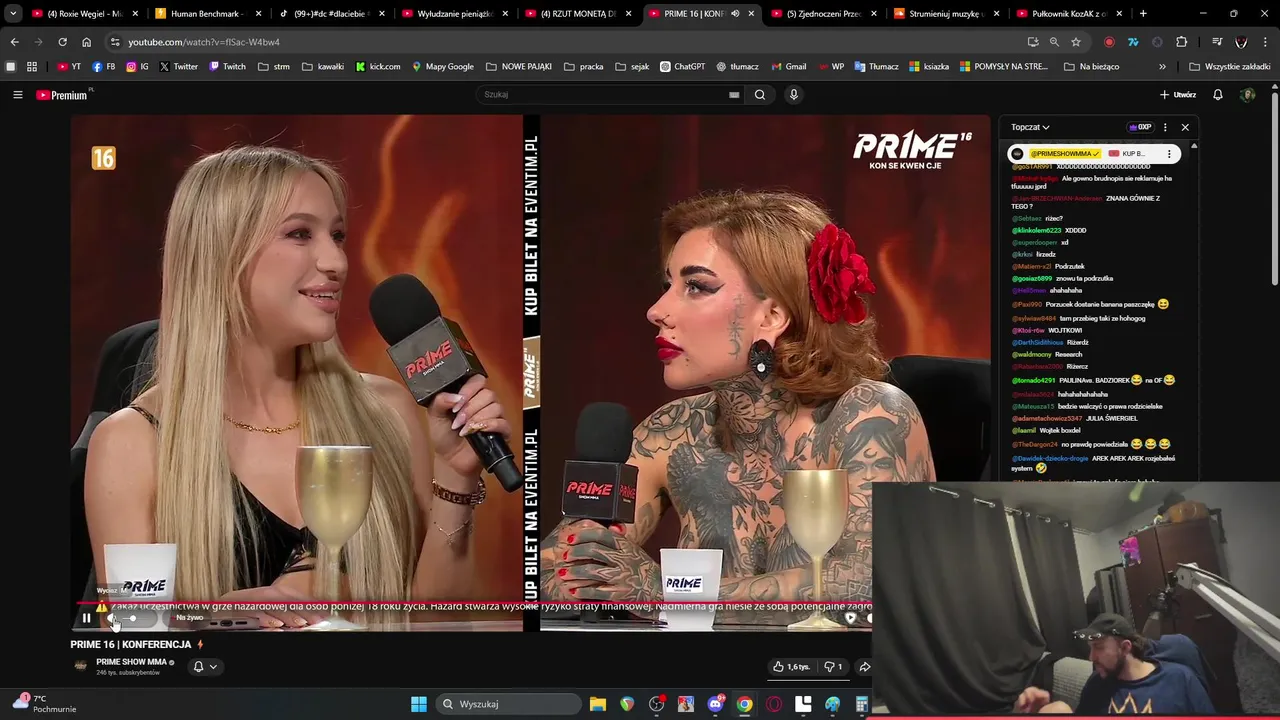
Task: Open 'Na bieżąco' bookmarks folder
Action: pos(1092,67)
